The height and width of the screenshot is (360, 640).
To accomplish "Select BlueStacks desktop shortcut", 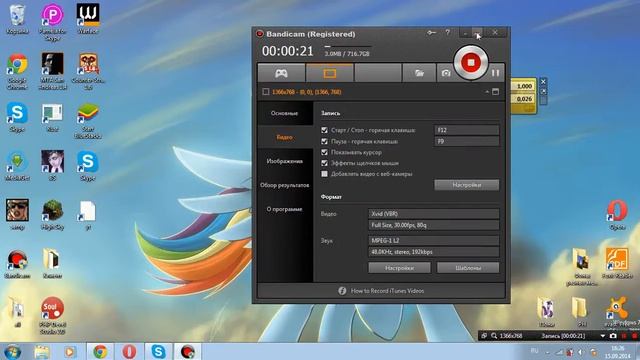I will click(88, 121).
